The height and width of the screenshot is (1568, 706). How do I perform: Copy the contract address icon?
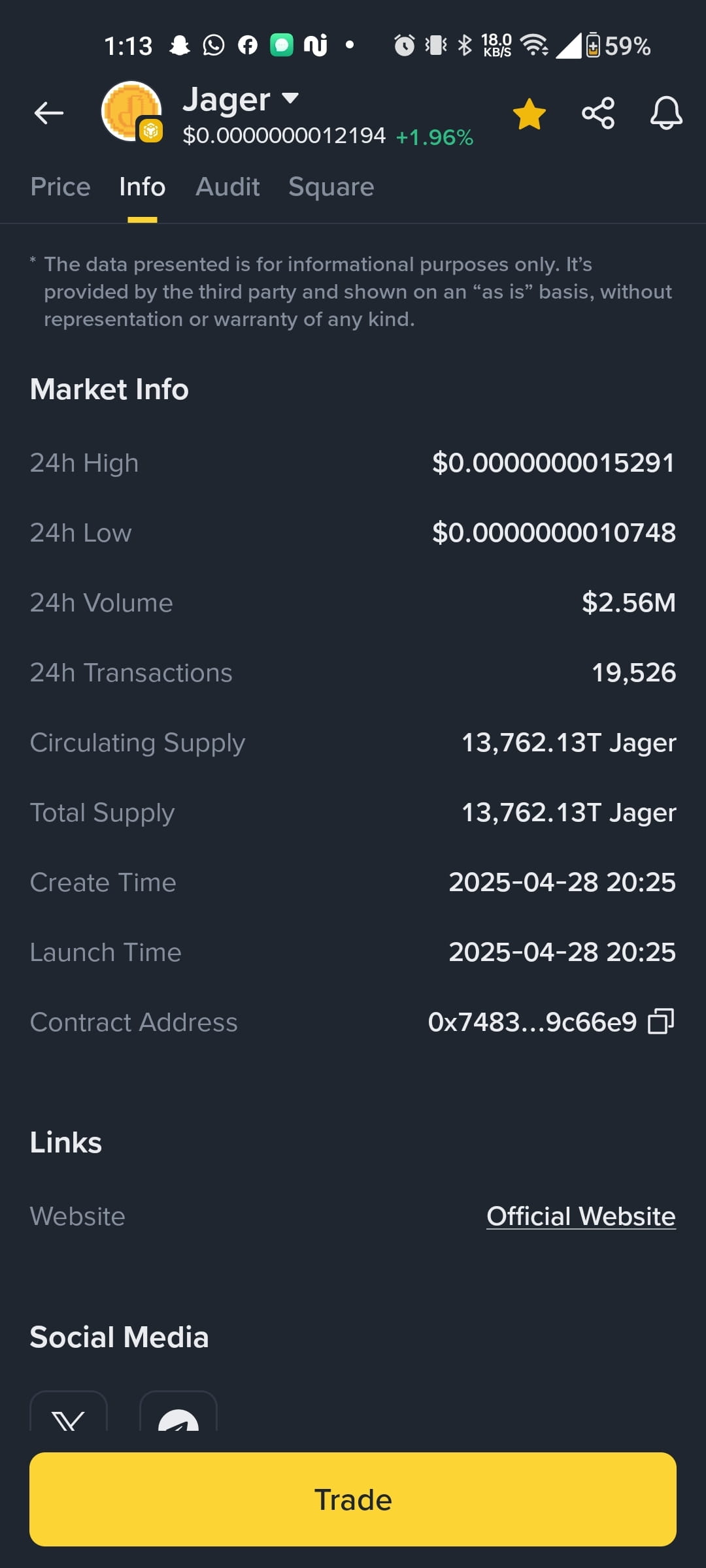(x=661, y=1022)
